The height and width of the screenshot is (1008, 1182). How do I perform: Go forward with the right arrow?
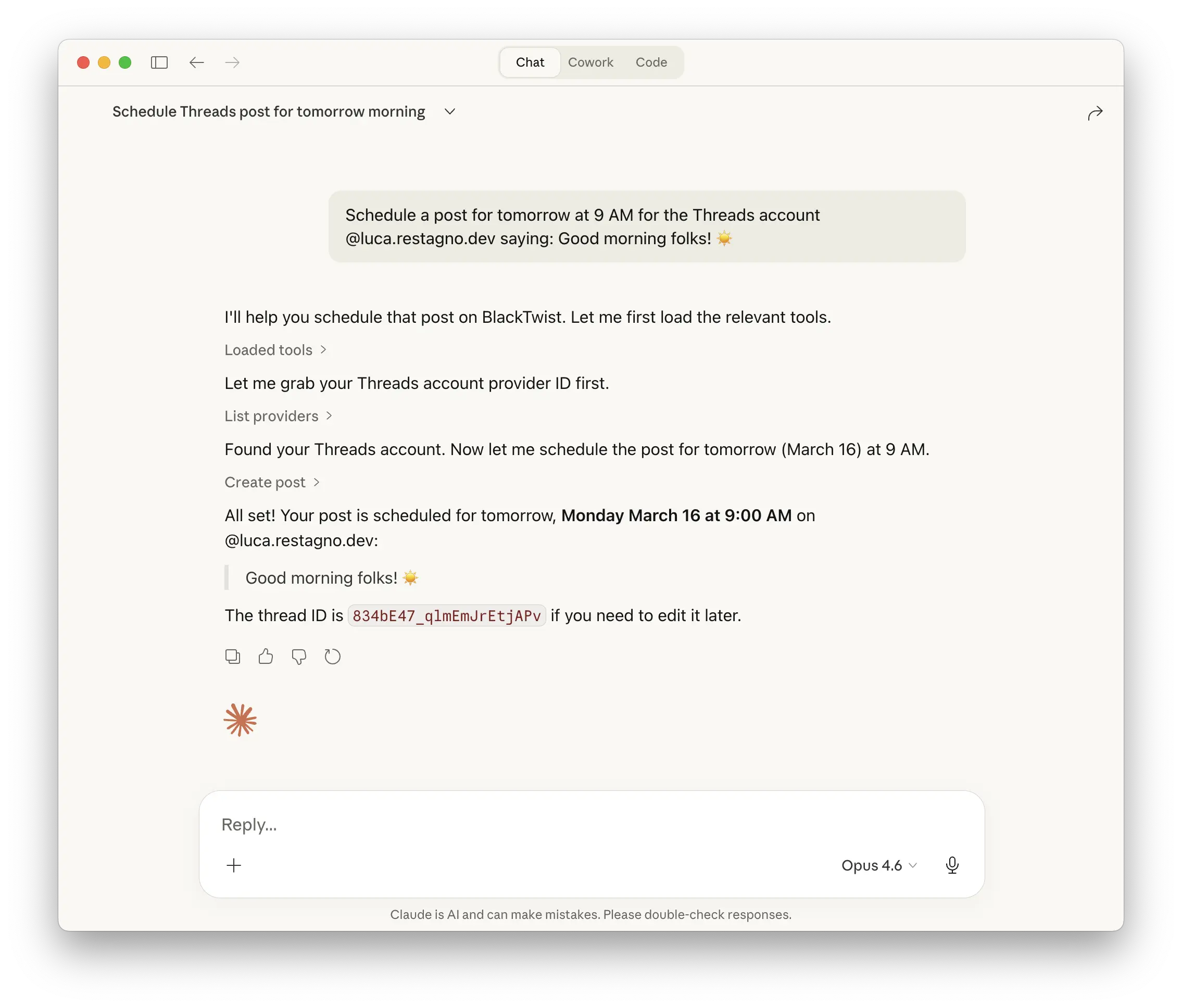(232, 62)
